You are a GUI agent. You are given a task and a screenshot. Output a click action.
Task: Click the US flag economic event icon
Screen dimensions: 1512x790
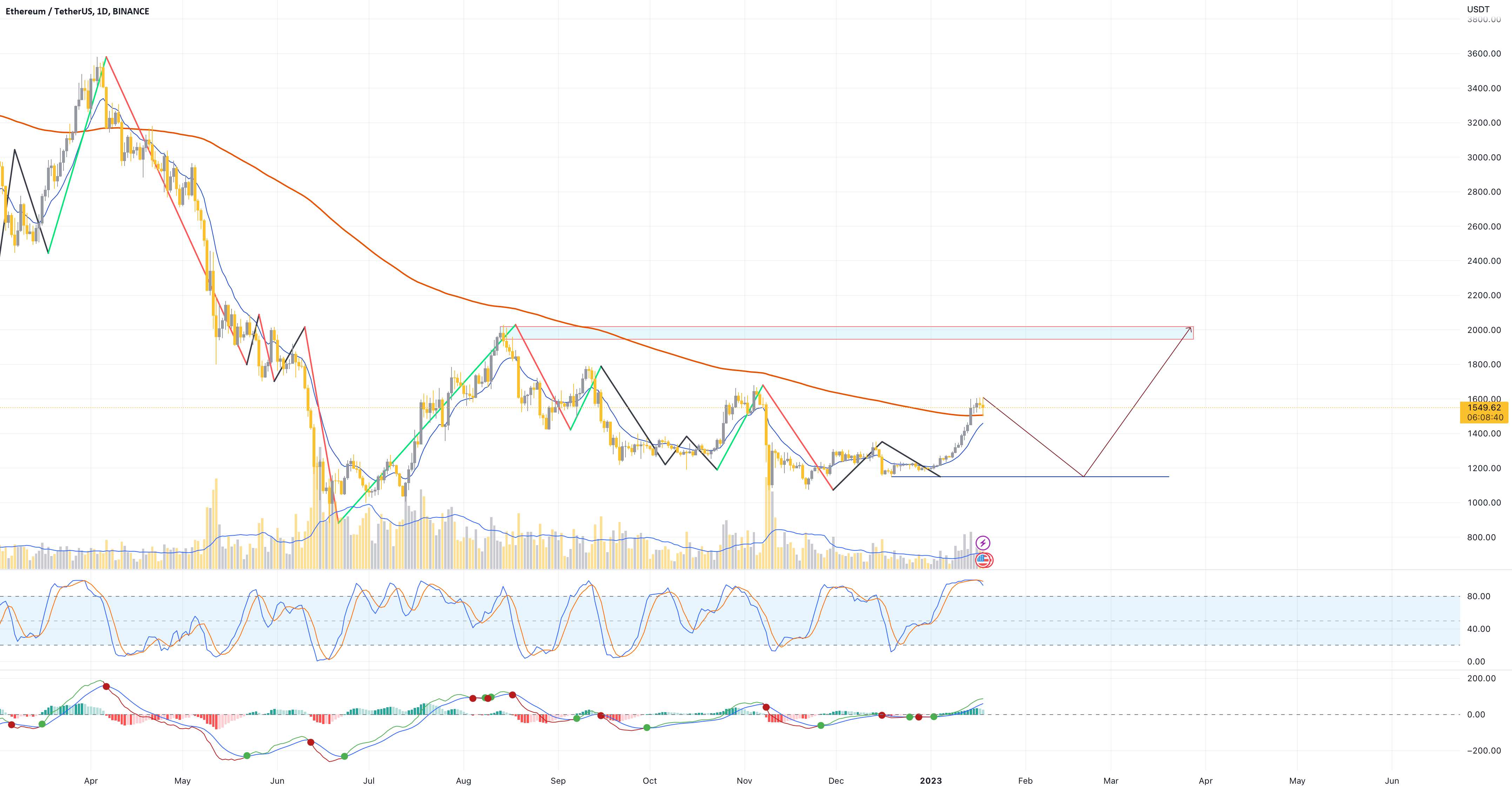tap(983, 561)
